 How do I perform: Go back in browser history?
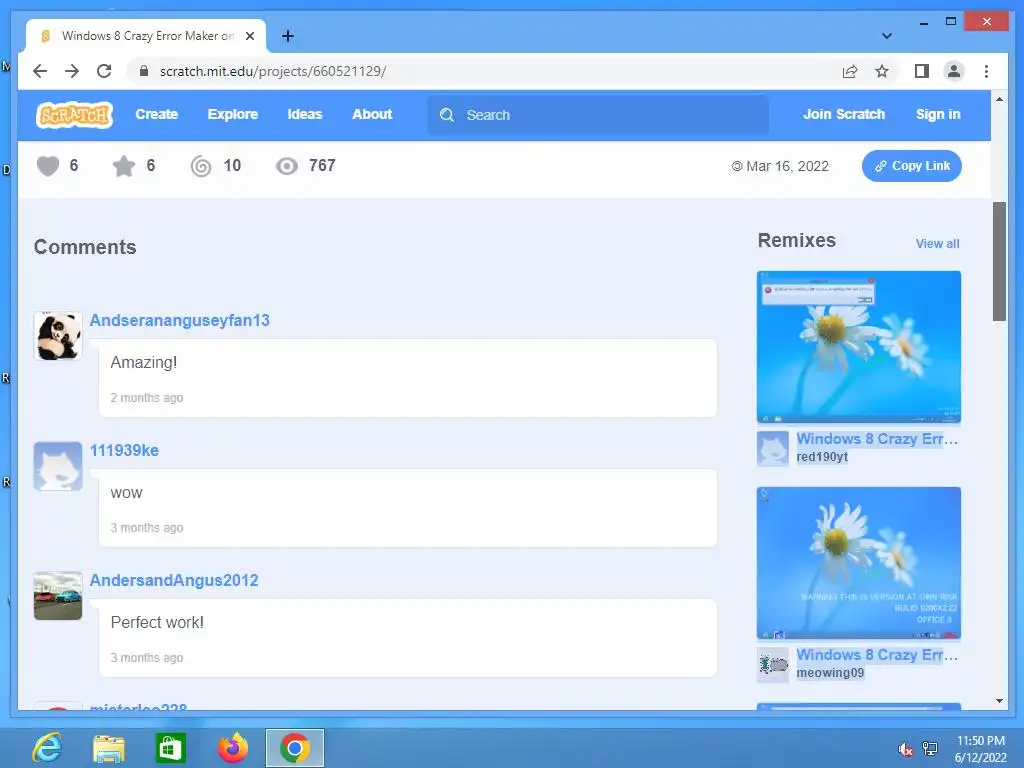coord(40,71)
